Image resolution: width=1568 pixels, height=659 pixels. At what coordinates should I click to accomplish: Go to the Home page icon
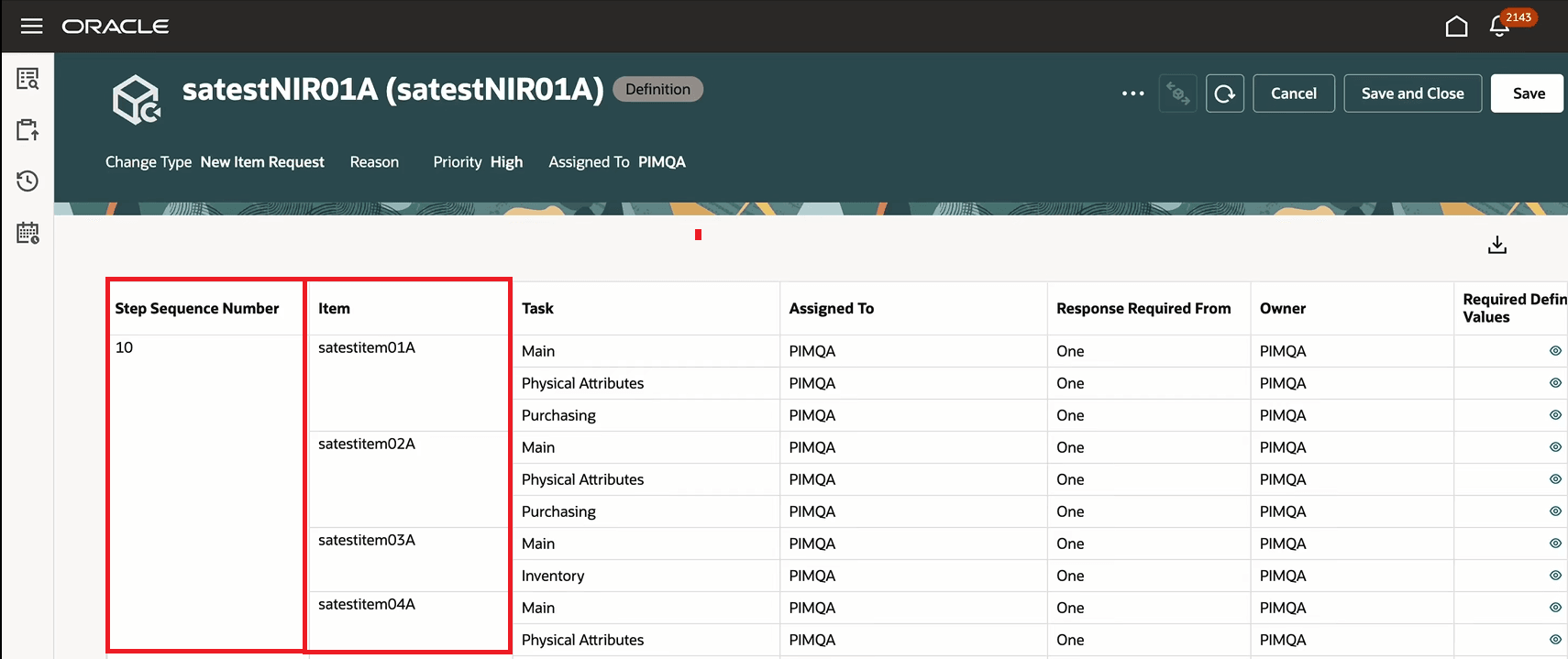click(x=1456, y=26)
